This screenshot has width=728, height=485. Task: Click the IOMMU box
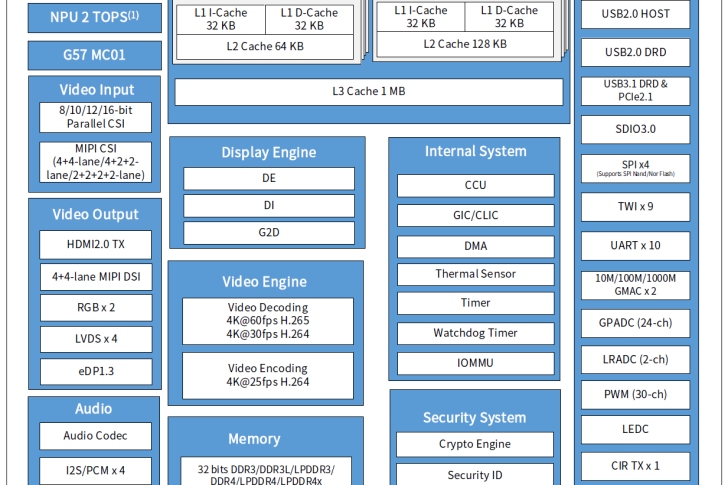coord(475,362)
